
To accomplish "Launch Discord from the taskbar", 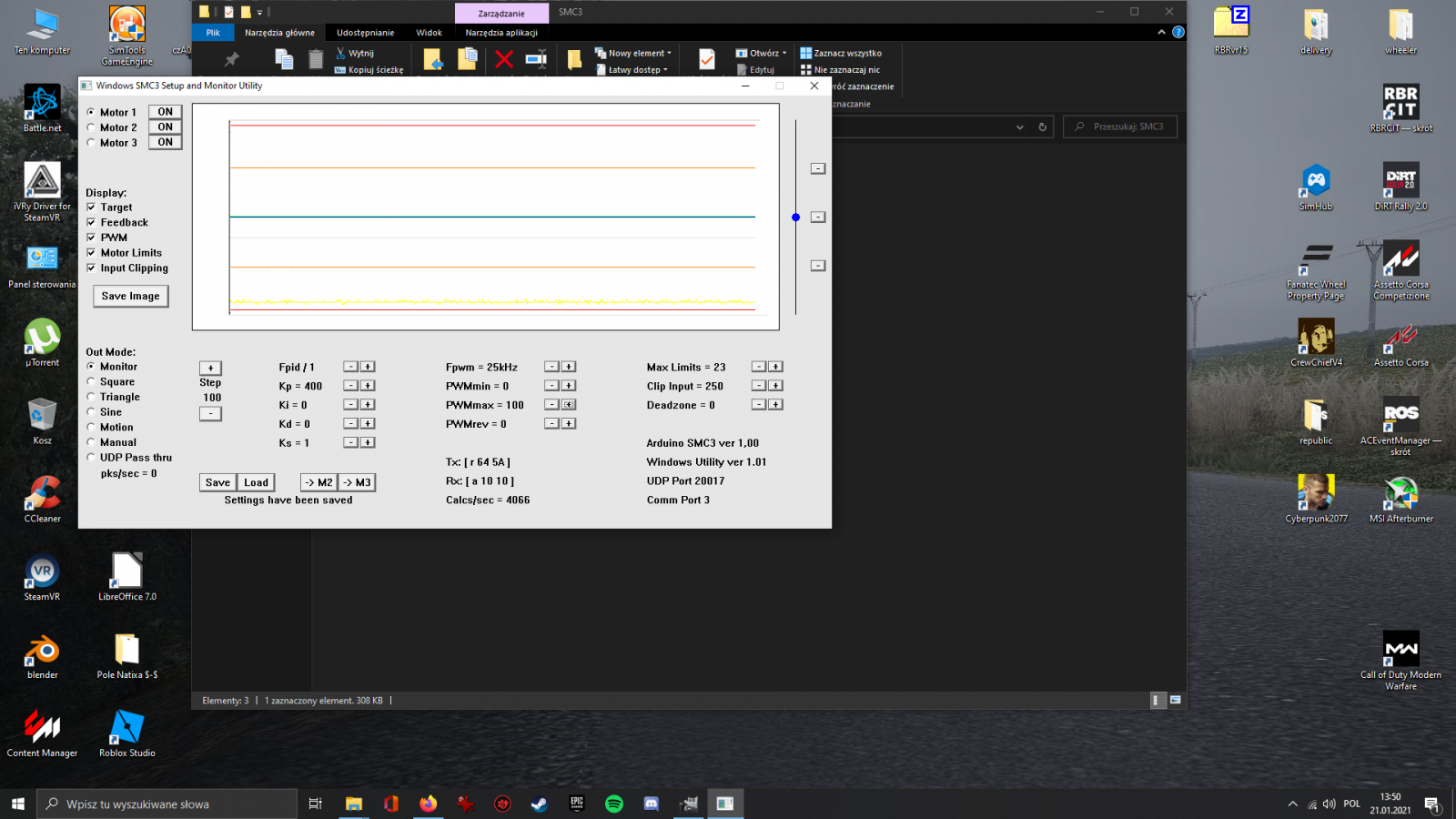I will coord(651,804).
